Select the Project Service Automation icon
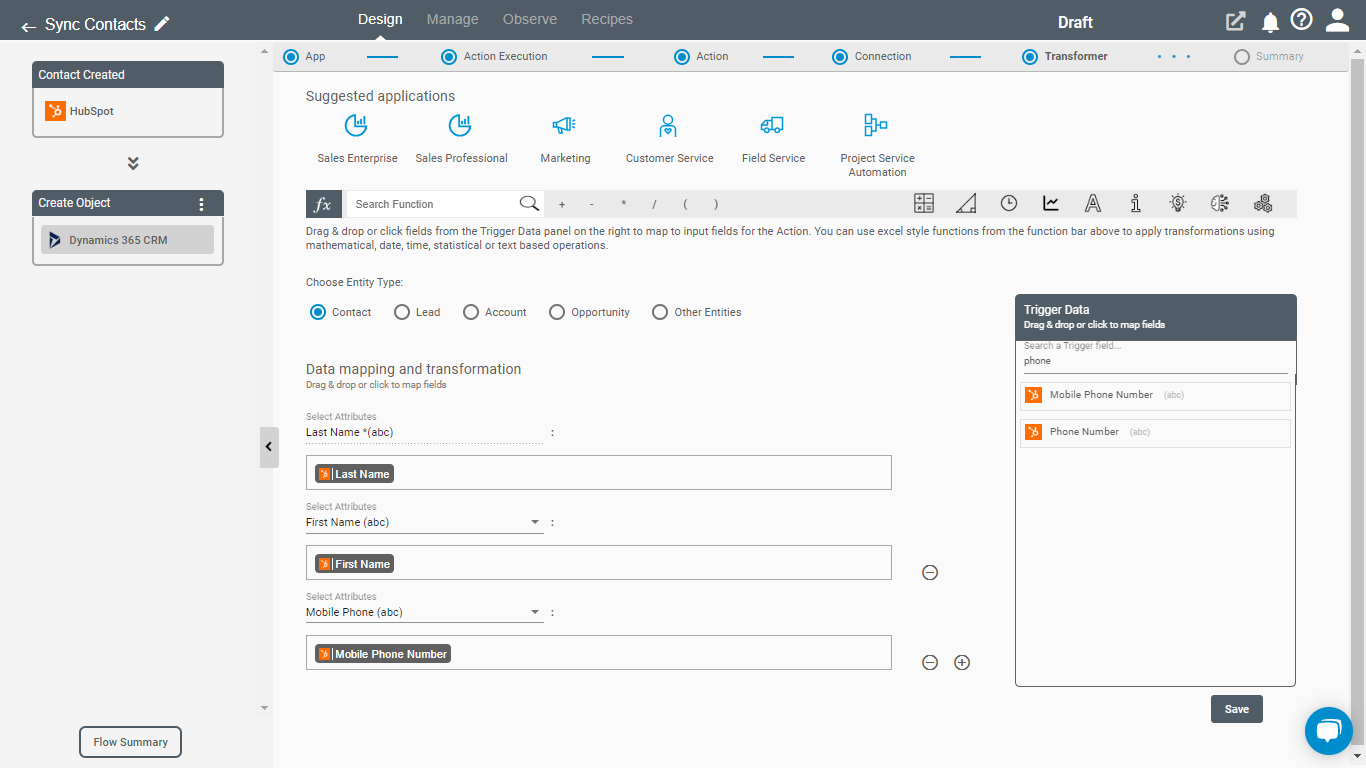1366x768 pixels. tap(876, 125)
